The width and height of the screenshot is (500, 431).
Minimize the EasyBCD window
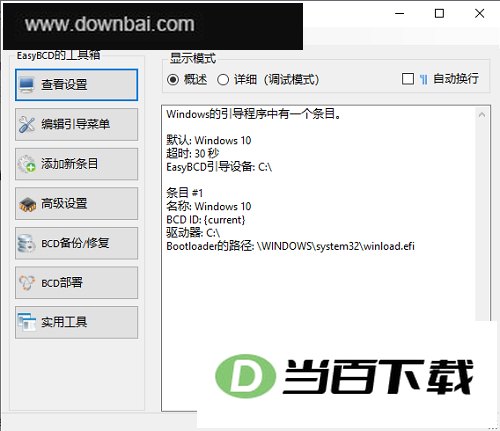pos(400,14)
